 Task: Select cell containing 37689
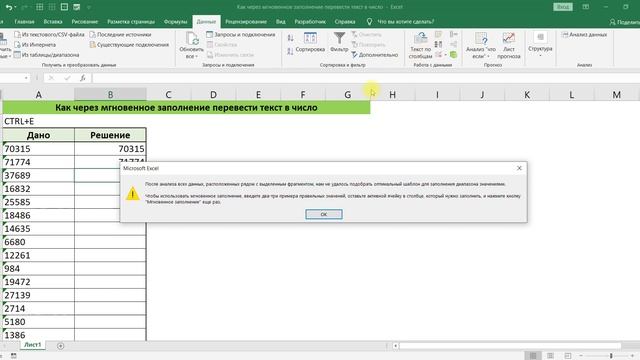pos(38,176)
